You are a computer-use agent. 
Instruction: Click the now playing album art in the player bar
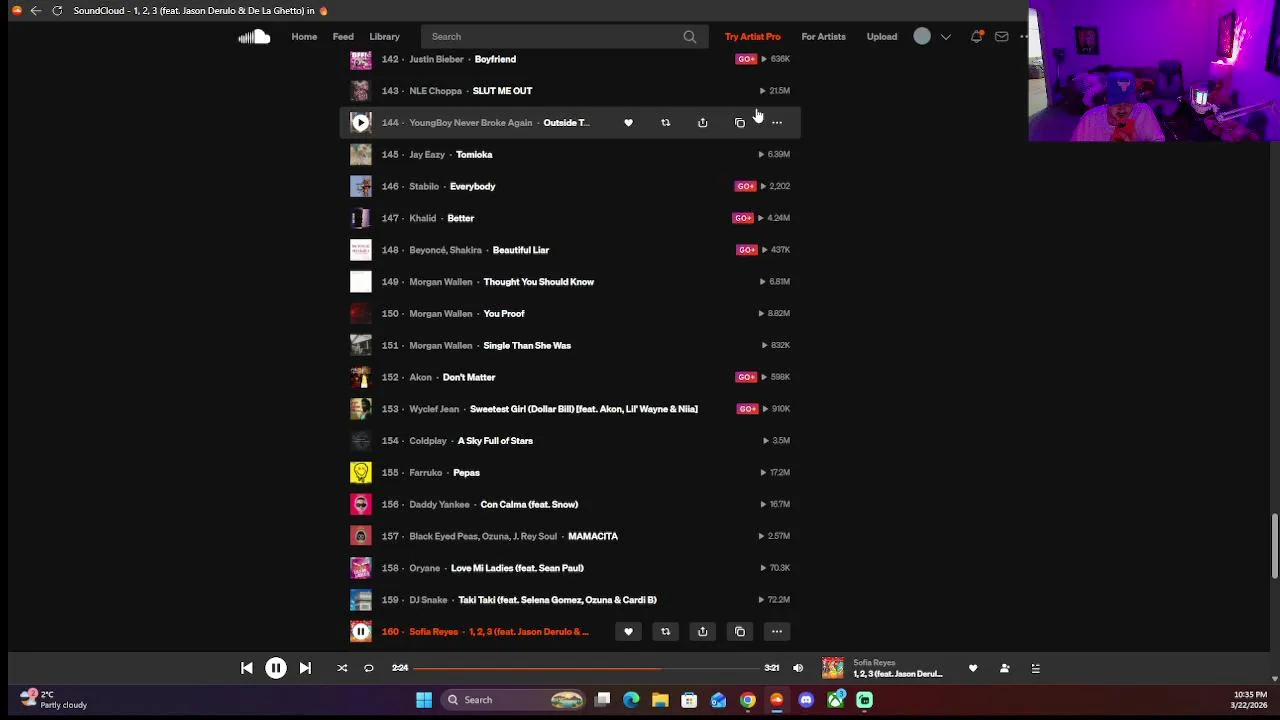pos(833,668)
